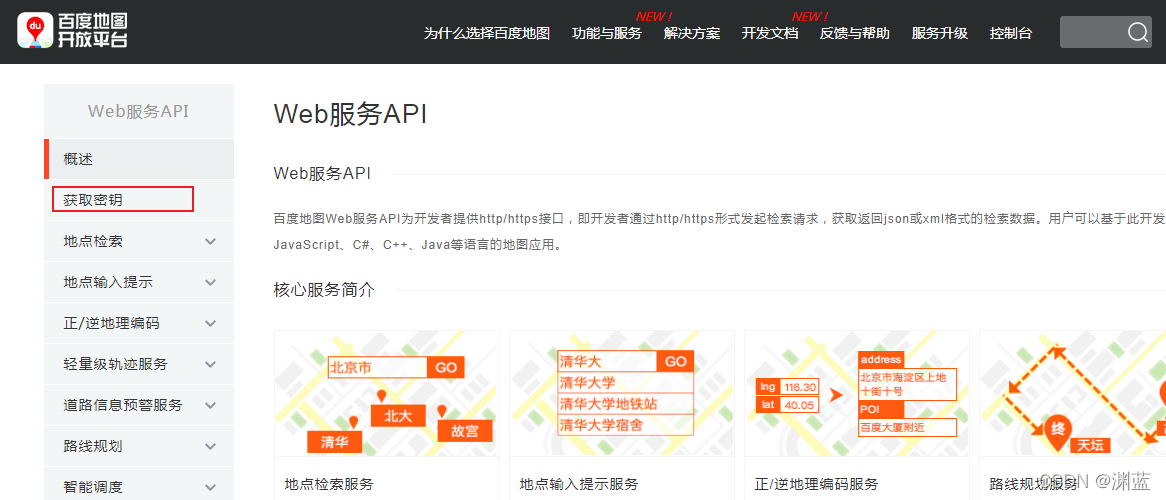Open the 地点输入提示服务 card thumbnail

pos(622,394)
